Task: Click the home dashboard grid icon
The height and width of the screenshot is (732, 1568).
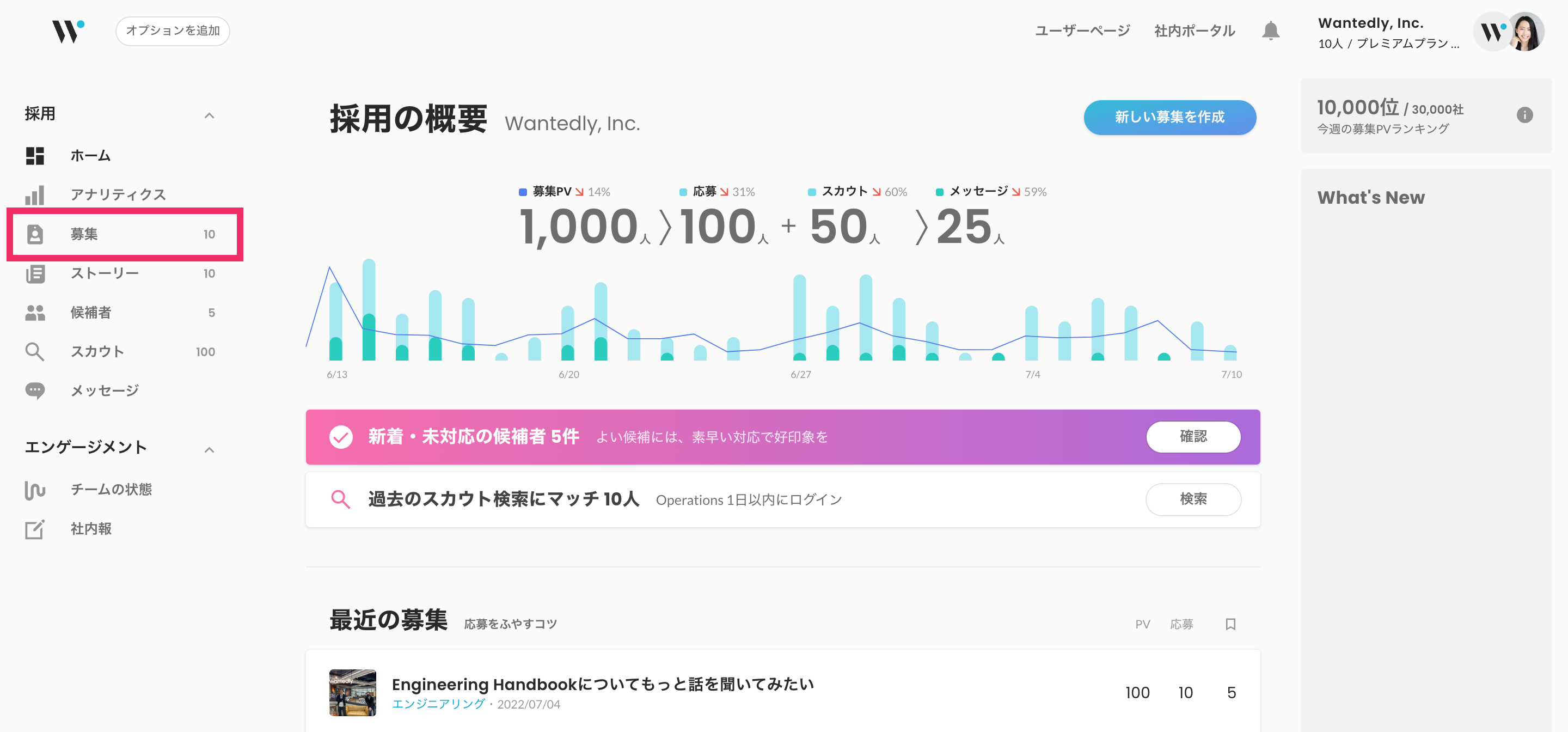Action: [35, 155]
